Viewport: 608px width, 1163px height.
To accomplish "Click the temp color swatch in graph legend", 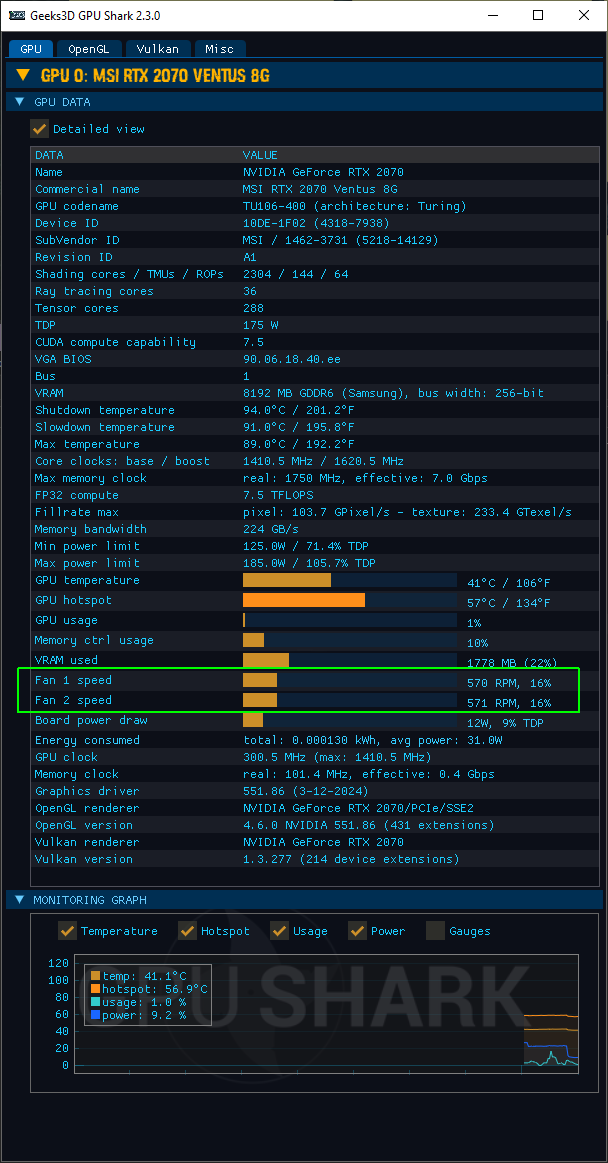I will [x=95, y=976].
